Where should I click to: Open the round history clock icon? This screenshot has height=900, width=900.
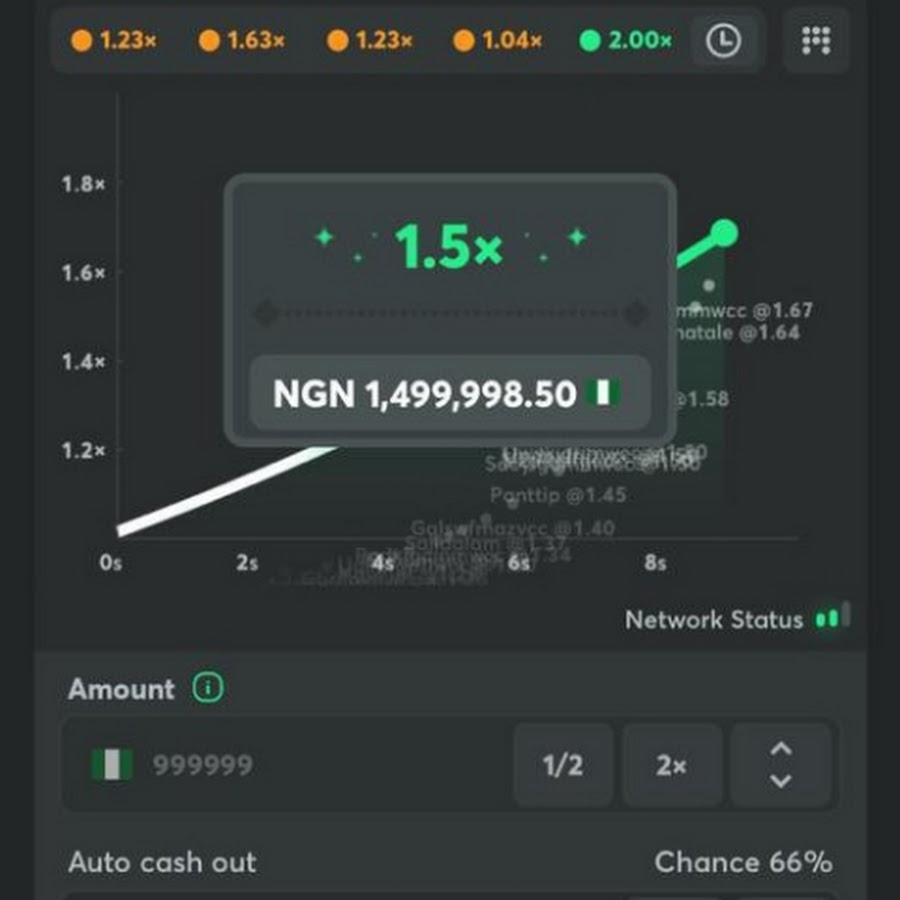[x=724, y=41]
